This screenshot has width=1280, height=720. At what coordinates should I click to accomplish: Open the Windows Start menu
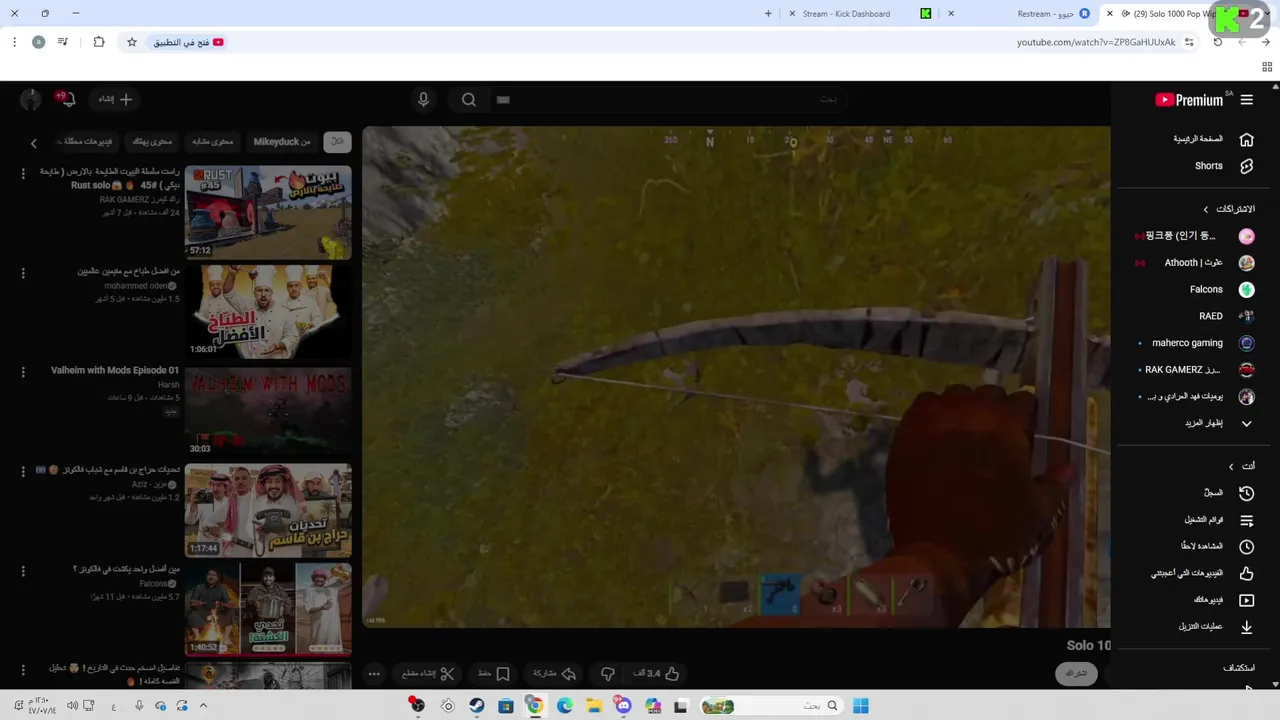(x=860, y=706)
